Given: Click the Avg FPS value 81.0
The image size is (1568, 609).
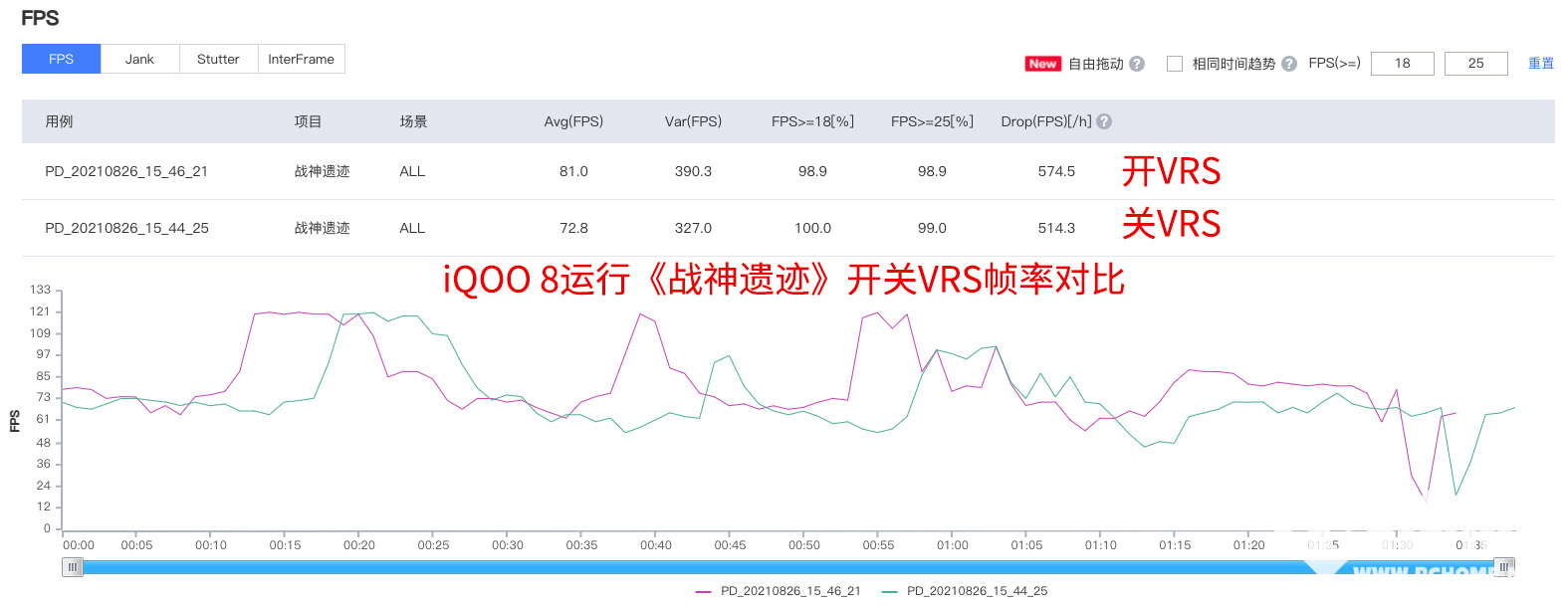Looking at the screenshot, I should click(x=573, y=171).
